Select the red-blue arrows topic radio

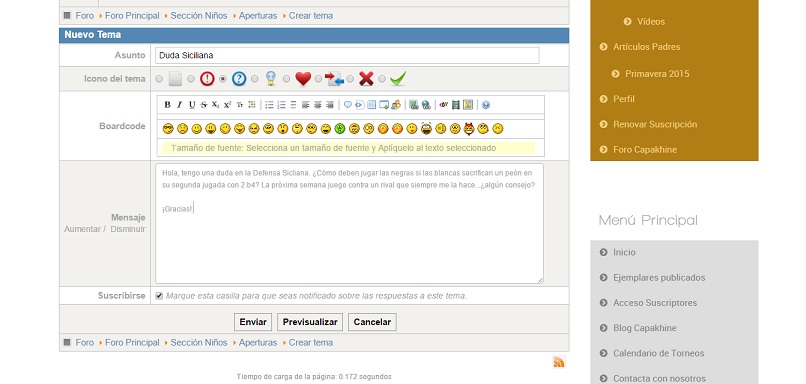click(318, 79)
